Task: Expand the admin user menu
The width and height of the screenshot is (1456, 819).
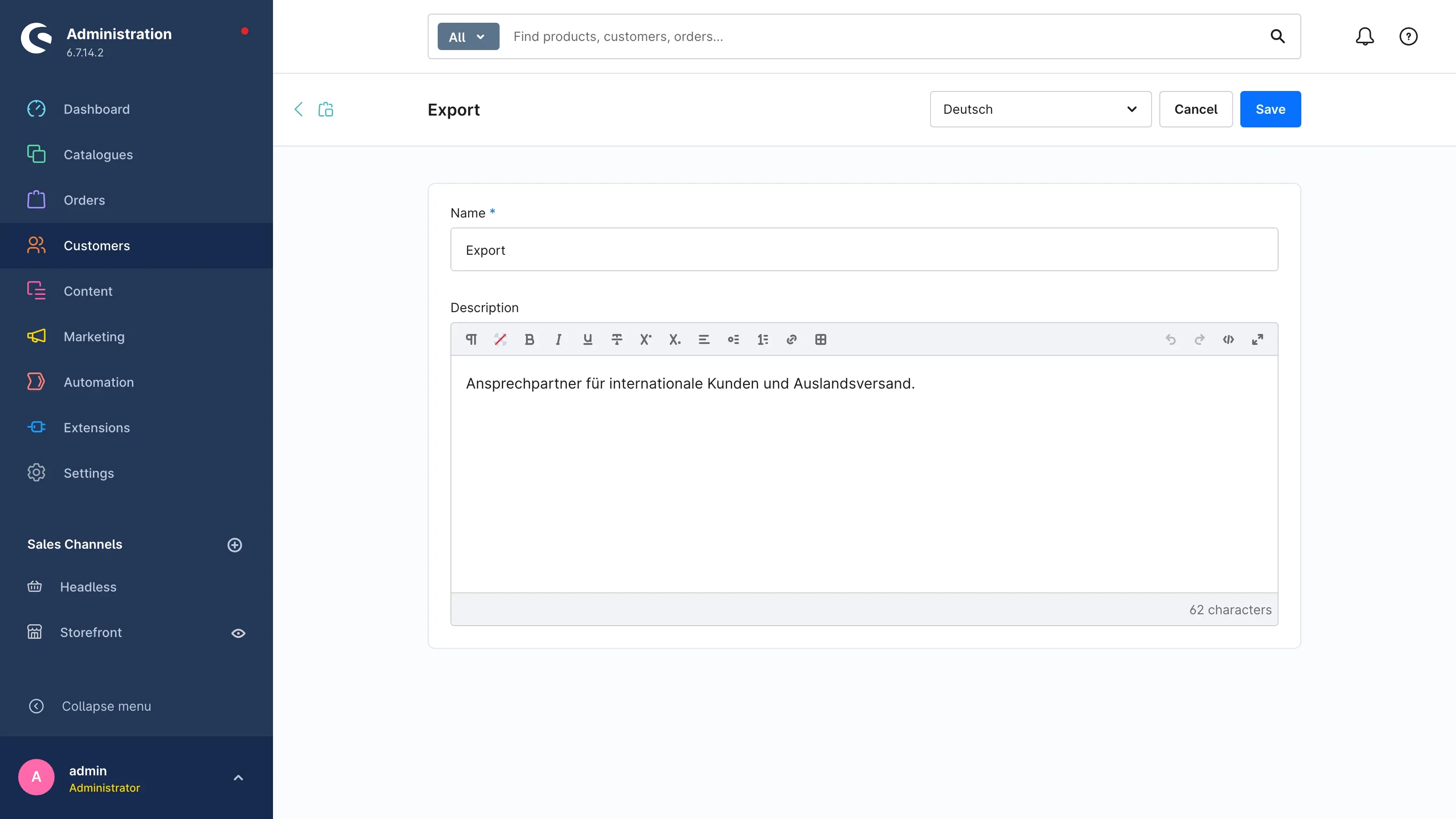Action: pos(238,778)
